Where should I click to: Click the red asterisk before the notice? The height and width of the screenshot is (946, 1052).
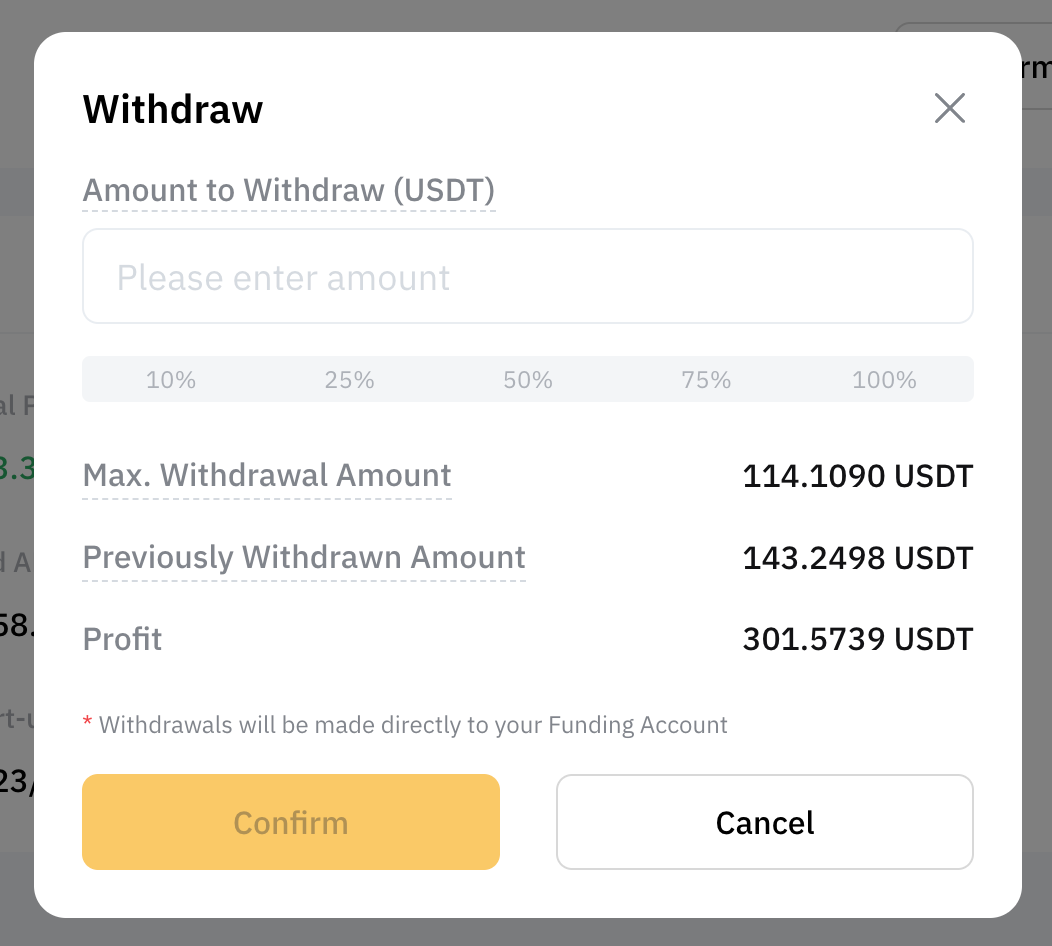(87, 723)
